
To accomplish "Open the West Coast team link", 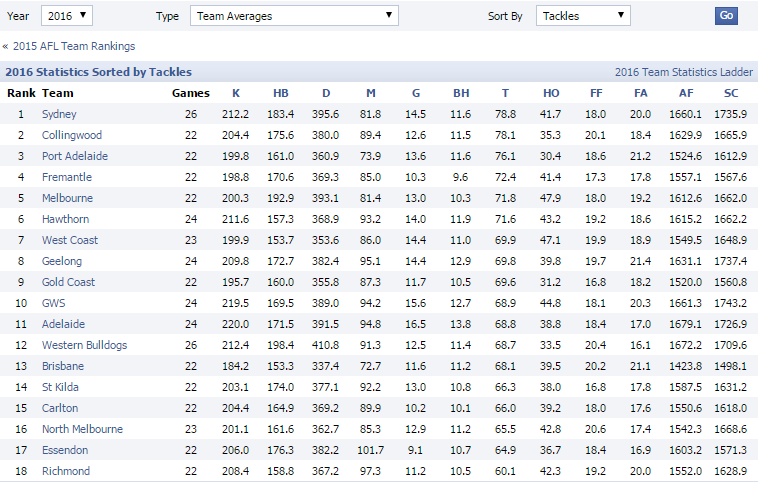I will [x=70, y=240].
